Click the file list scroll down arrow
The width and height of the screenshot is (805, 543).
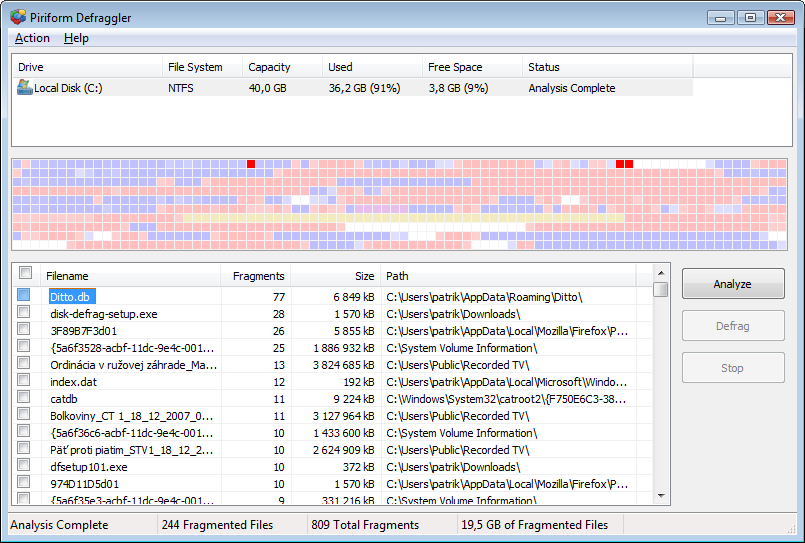tap(661, 496)
